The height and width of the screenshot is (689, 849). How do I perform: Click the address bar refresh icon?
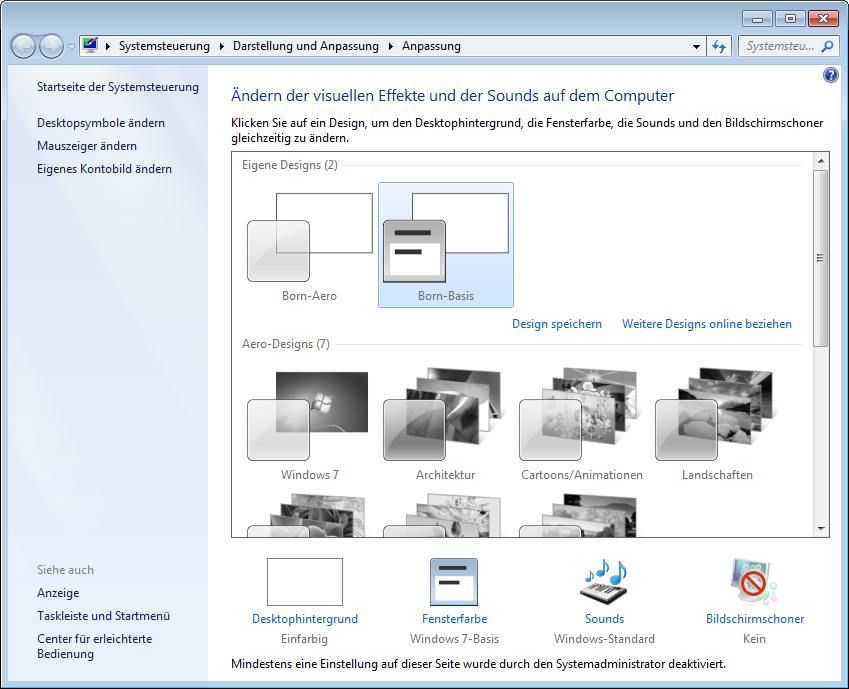coord(719,47)
